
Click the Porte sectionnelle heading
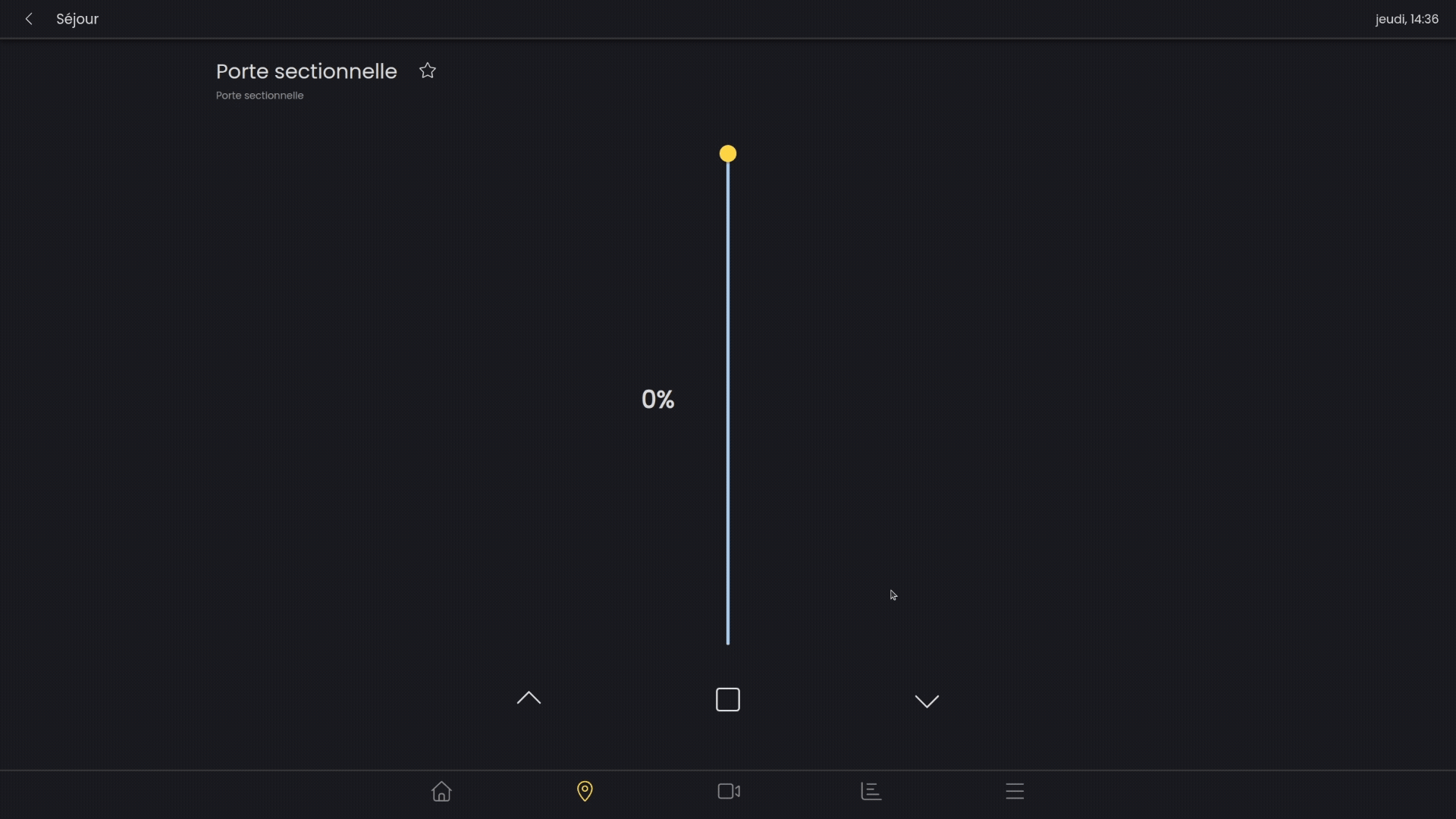click(306, 71)
